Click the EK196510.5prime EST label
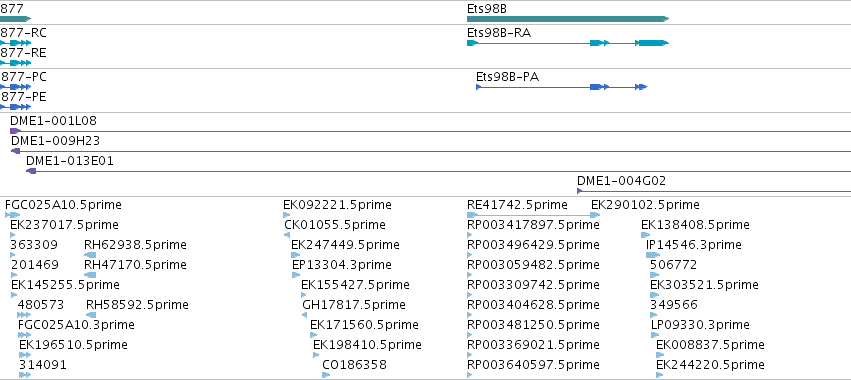The width and height of the screenshot is (851, 380). tap(73, 345)
